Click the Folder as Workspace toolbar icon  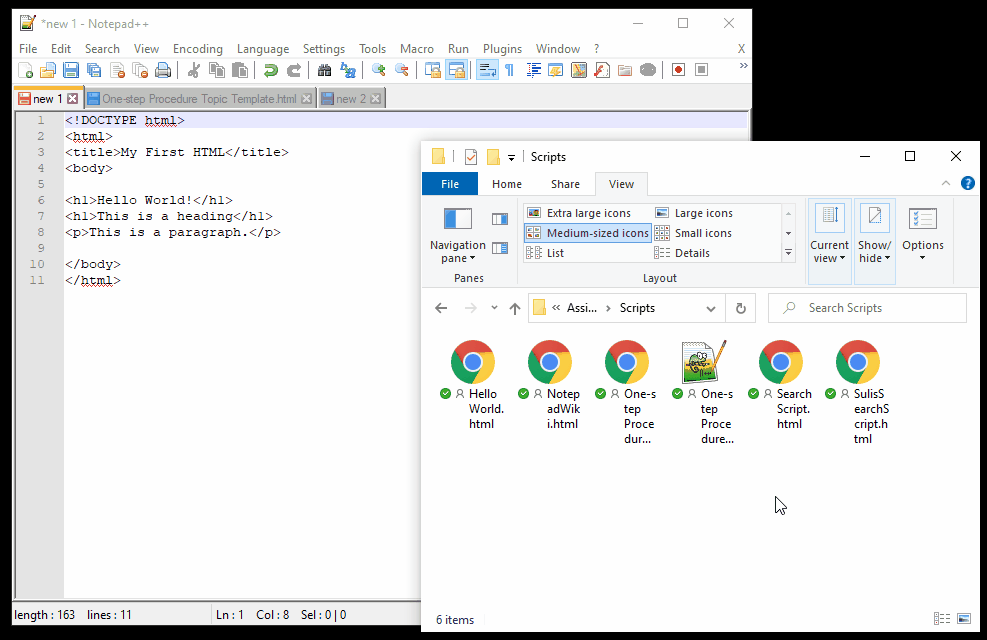pyautogui.click(x=625, y=70)
